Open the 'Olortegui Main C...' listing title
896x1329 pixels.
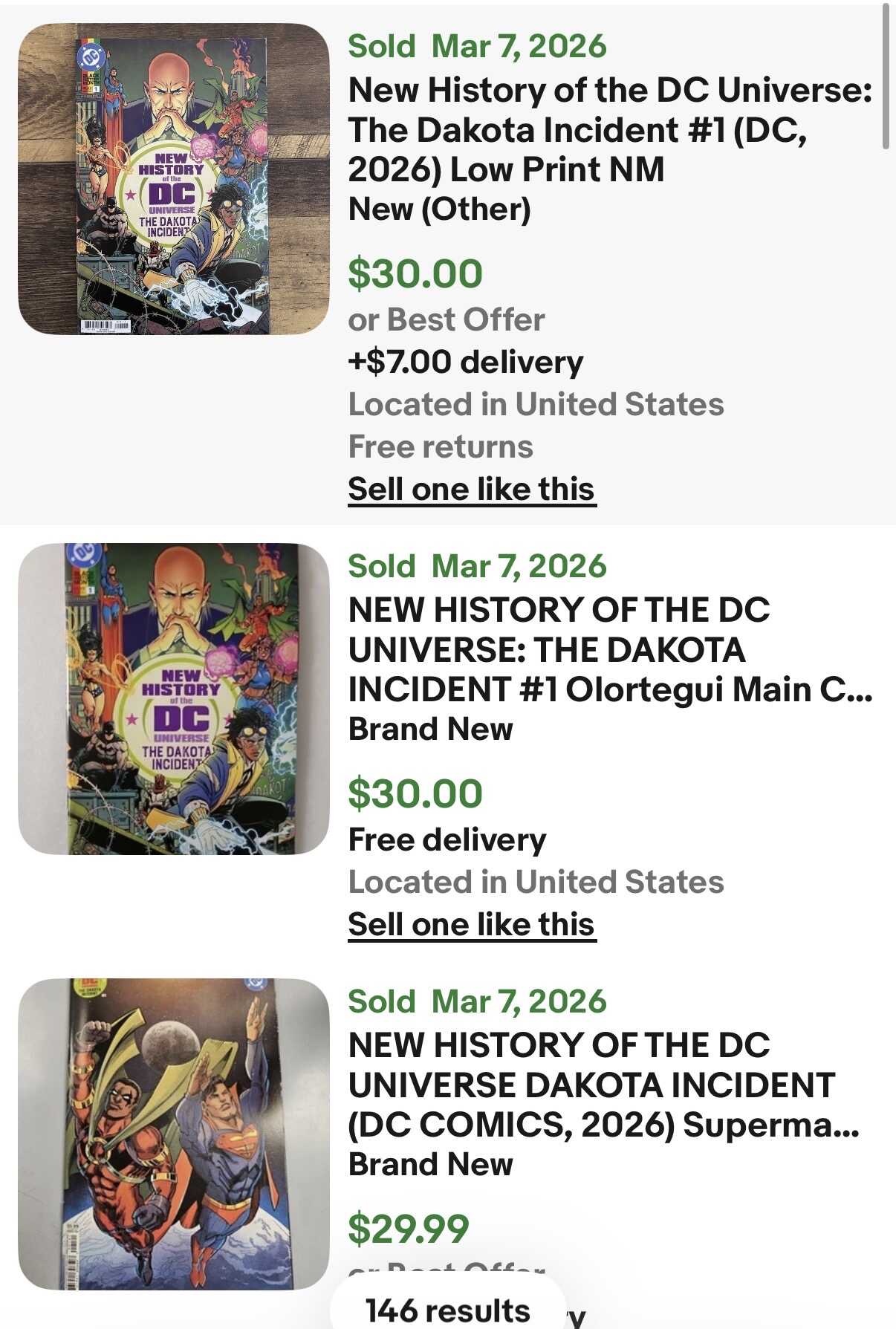(609, 650)
